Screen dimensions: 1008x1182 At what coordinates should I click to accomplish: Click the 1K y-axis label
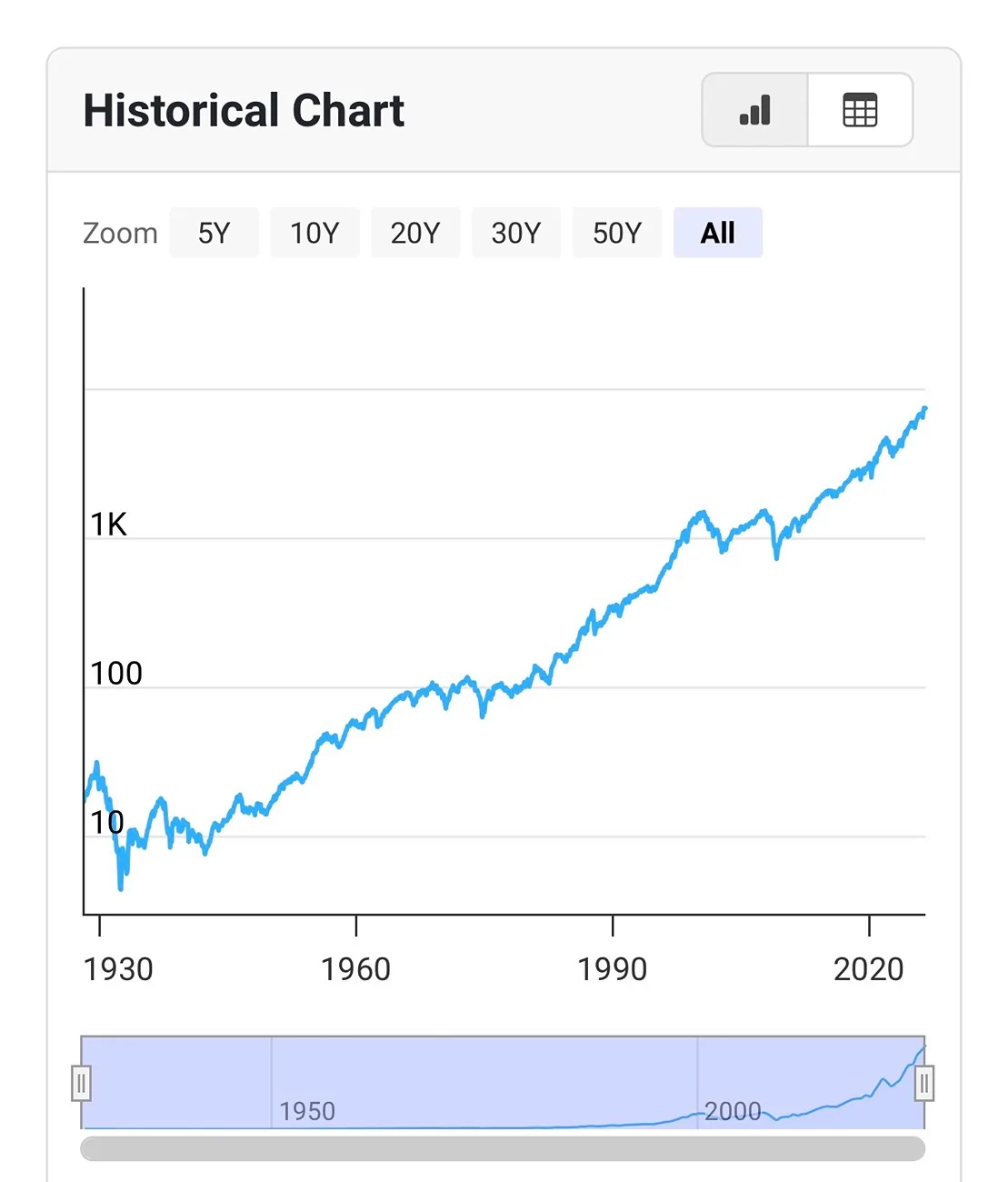(108, 525)
